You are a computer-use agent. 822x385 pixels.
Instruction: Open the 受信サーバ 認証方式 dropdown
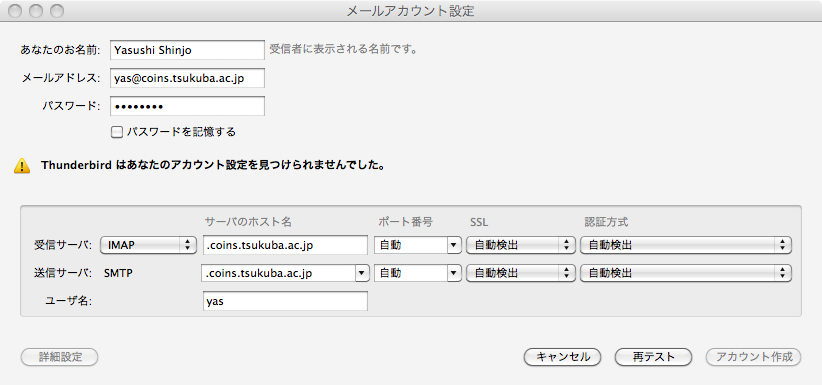point(686,245)
